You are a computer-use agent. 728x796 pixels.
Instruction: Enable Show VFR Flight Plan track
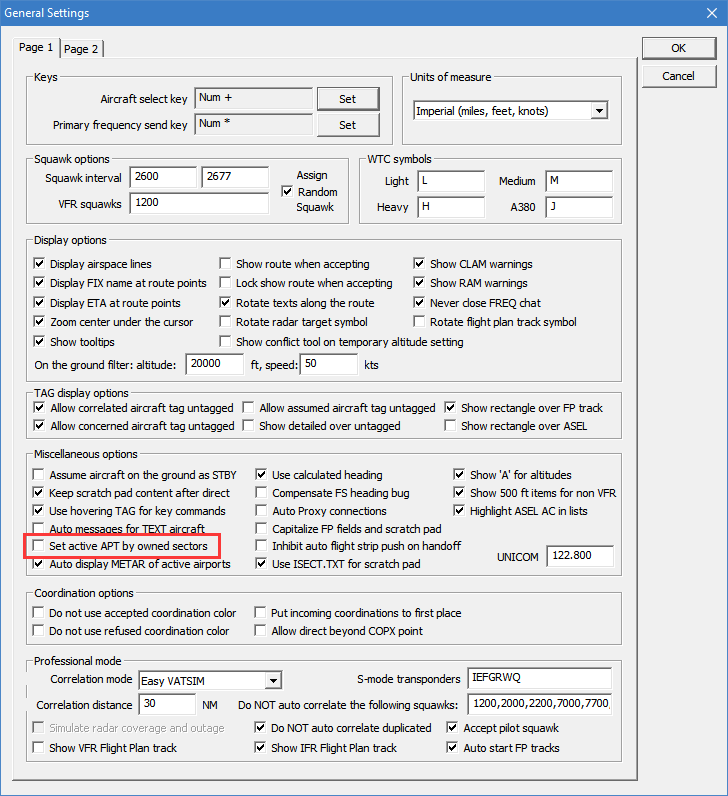click(40, 748)
